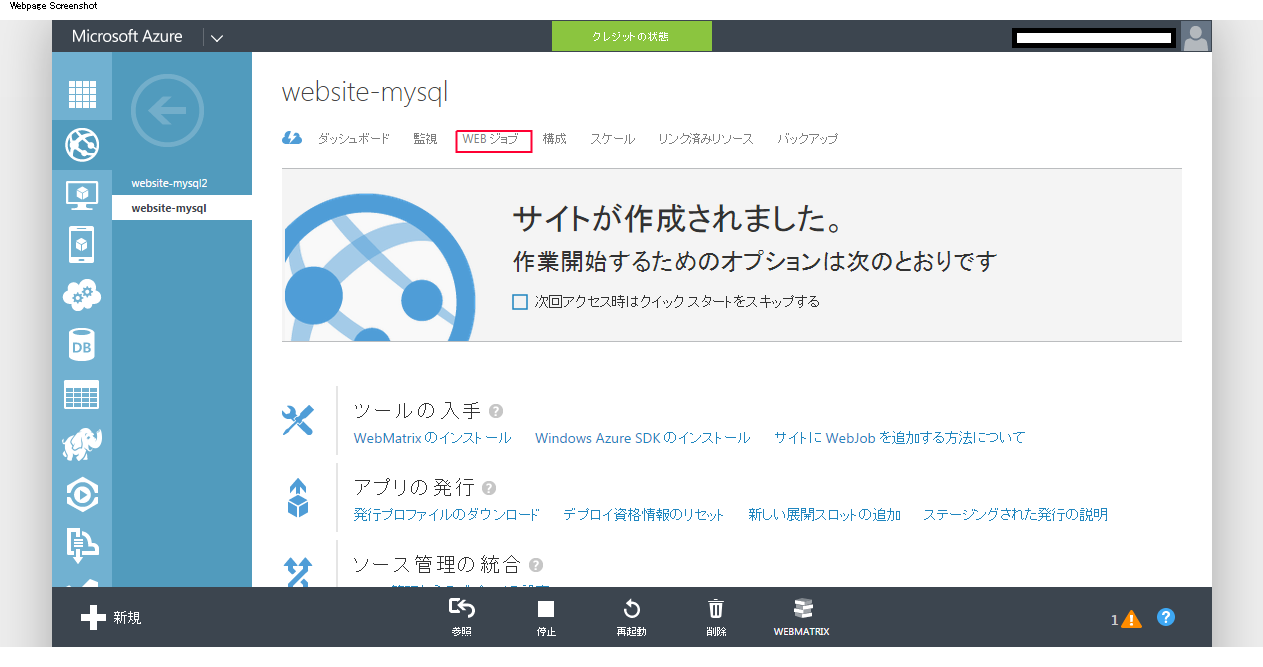The image size is (1263, 667).
Task: Open the スケール tab
Action: coord(612,140)
